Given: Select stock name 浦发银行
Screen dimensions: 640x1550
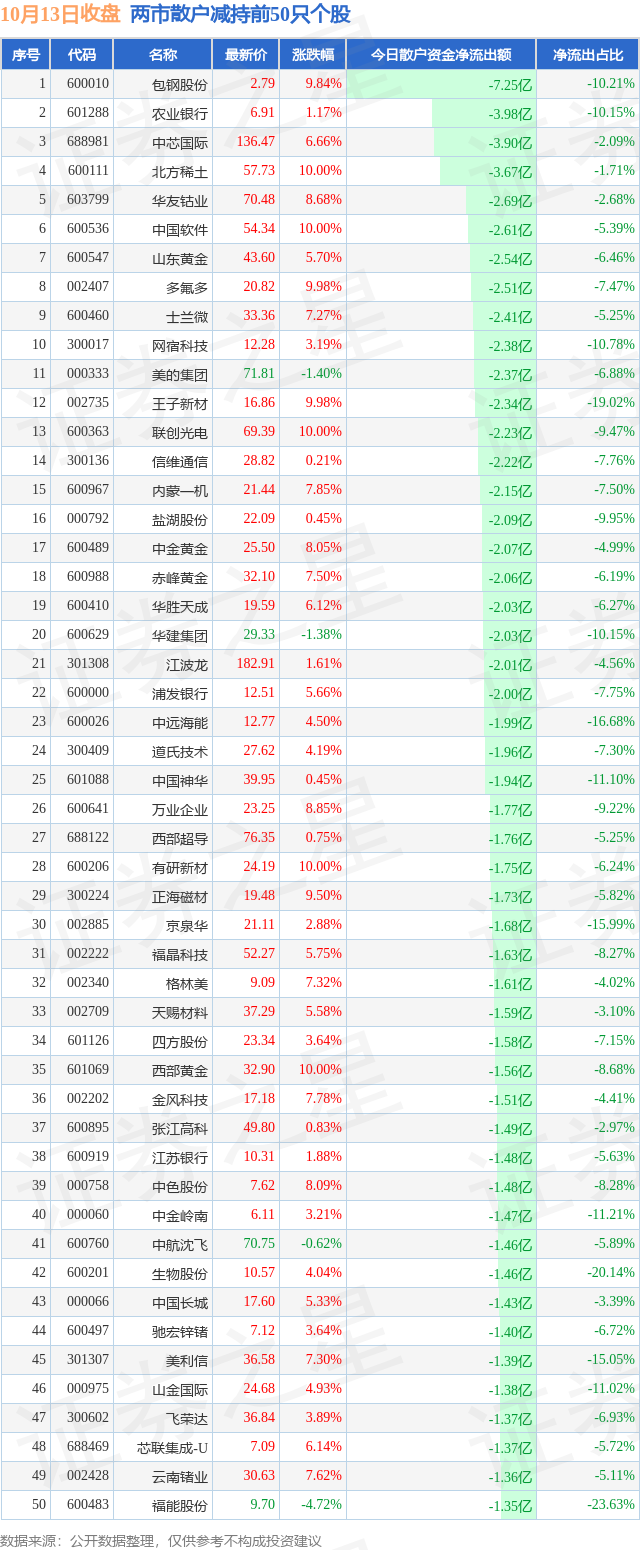Looking at the screenshot, I should [180, 694].
